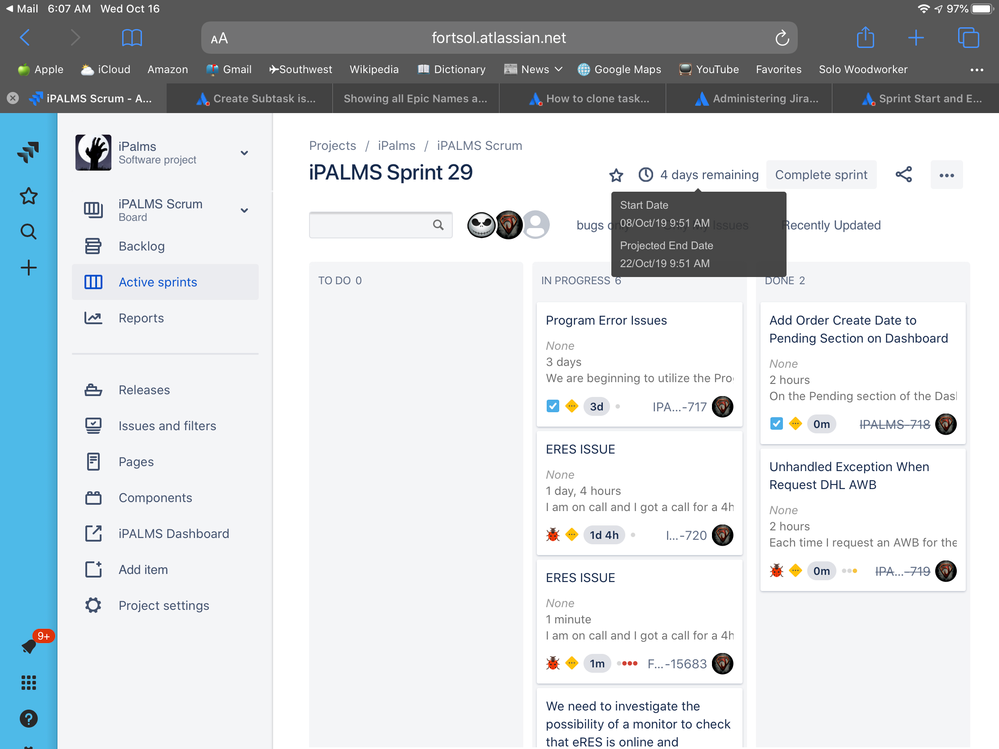The height and width of the screenshot is (749, 999).
Task: Open Project settings
Action: click(x=165, y=606)
